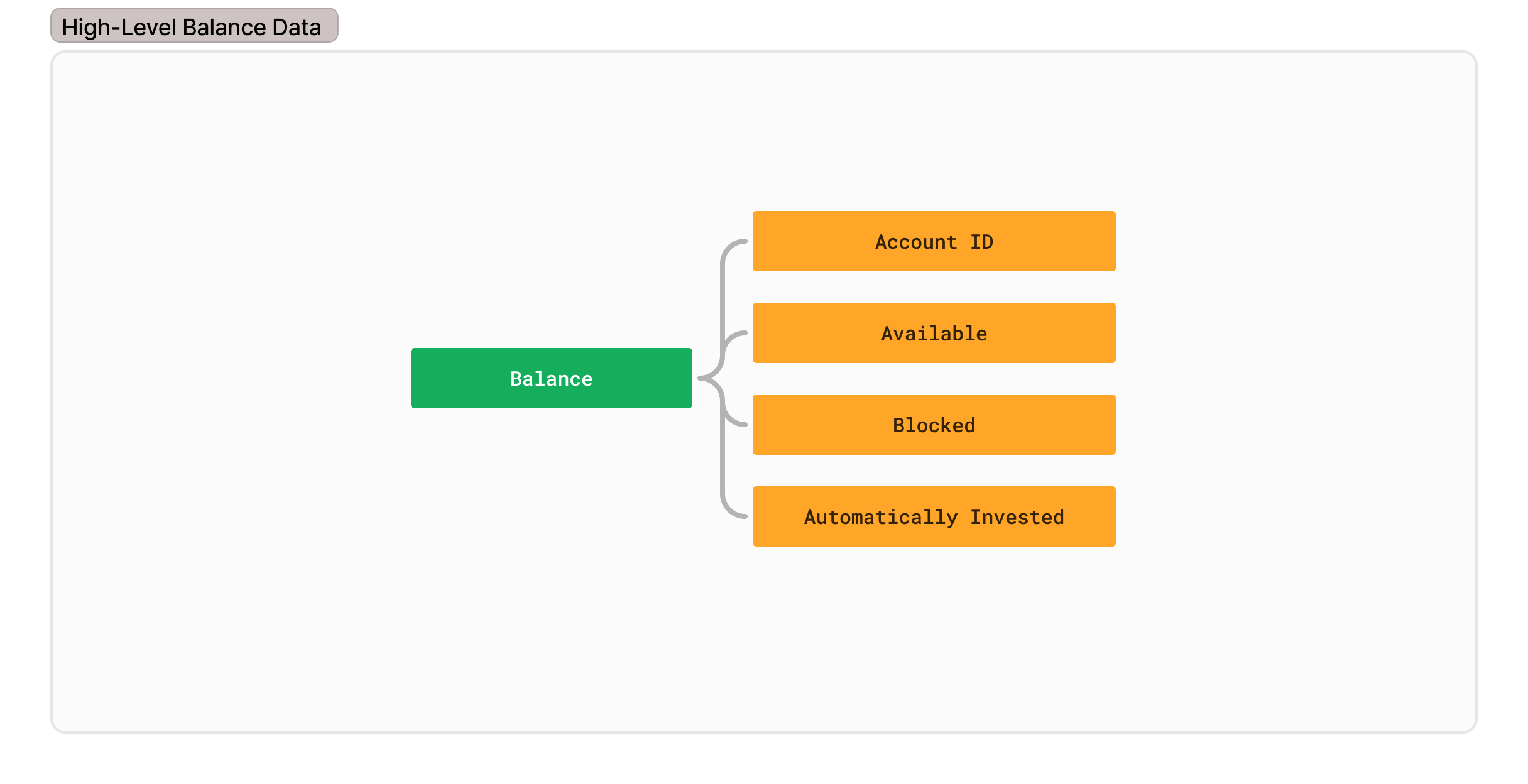Click the Account ID text label
Viewport: 1528px width, 784px height.
tap(934, 242)
